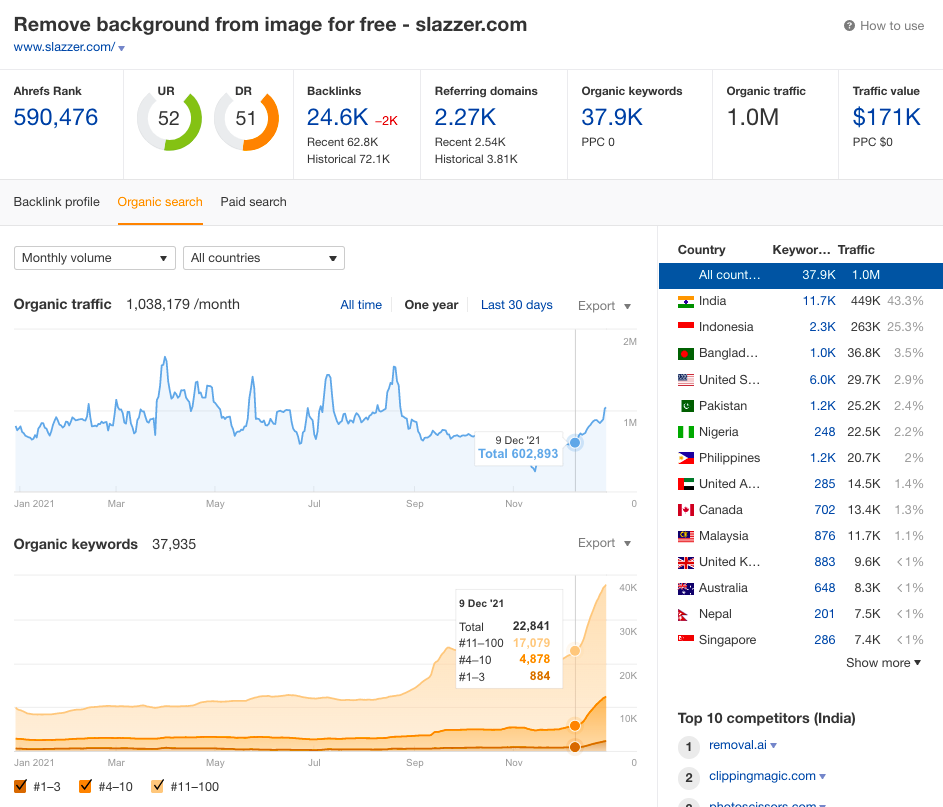The height and width of the screenshot is (807, 943).
Task: Uncheck the #1–3 keywords checkbox
Action: 22,786
